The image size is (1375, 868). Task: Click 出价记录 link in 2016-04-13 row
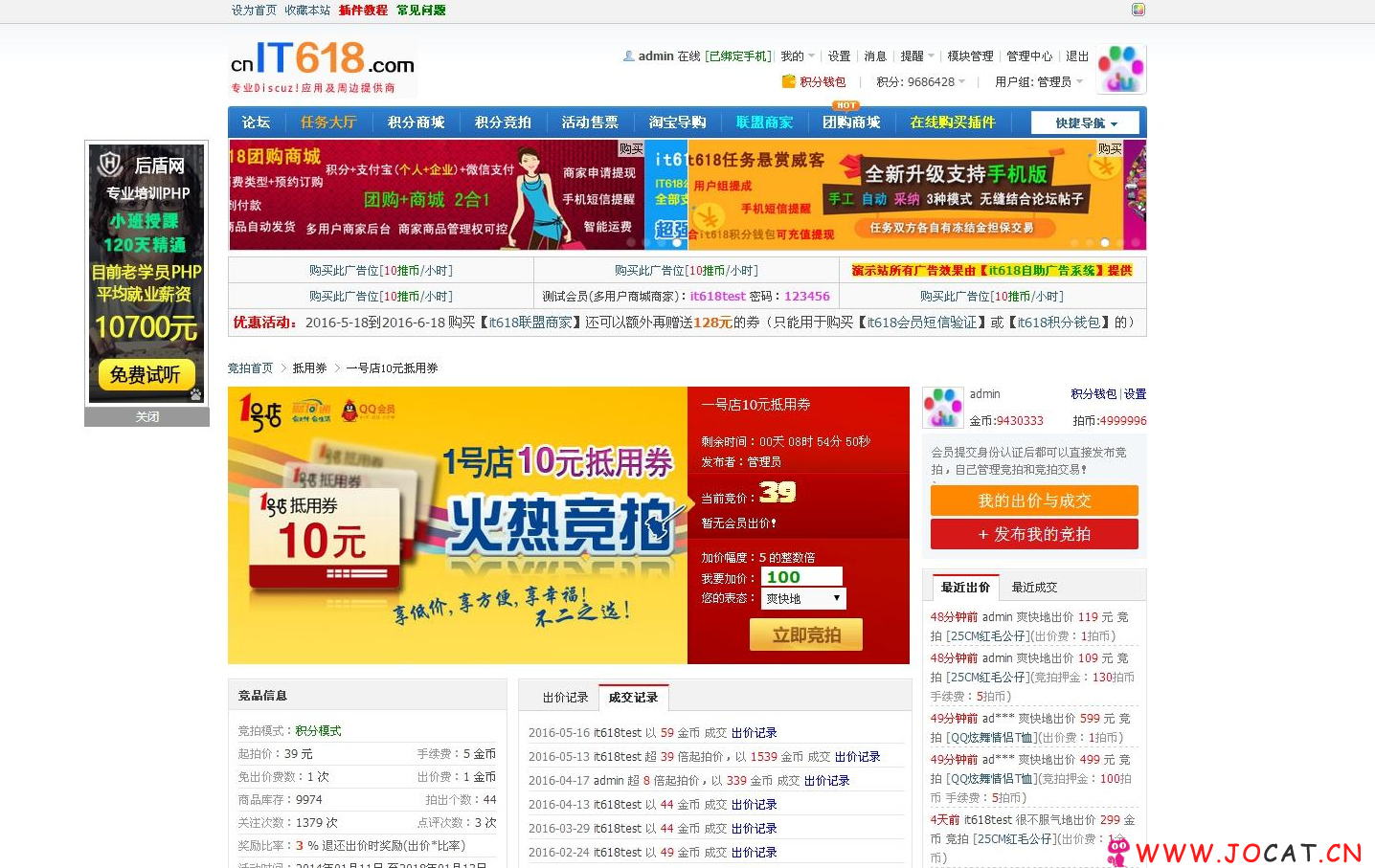[x=755, y=805]
